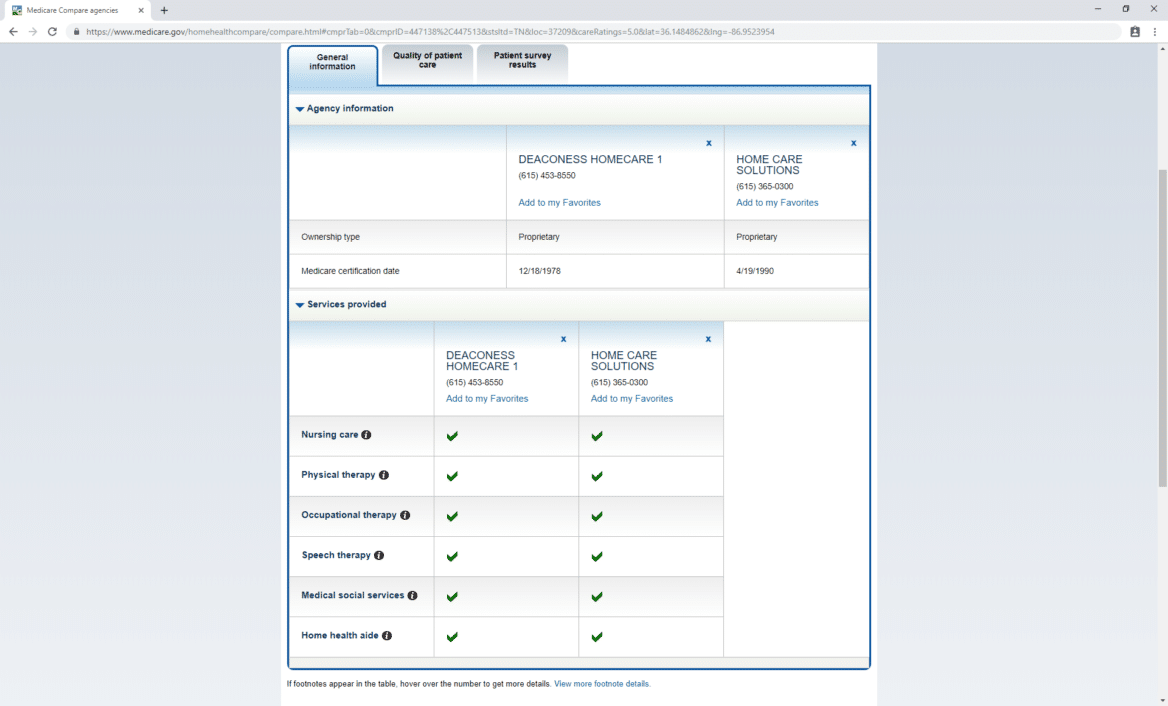Open Occupational therapy info icon

[405, 515]
